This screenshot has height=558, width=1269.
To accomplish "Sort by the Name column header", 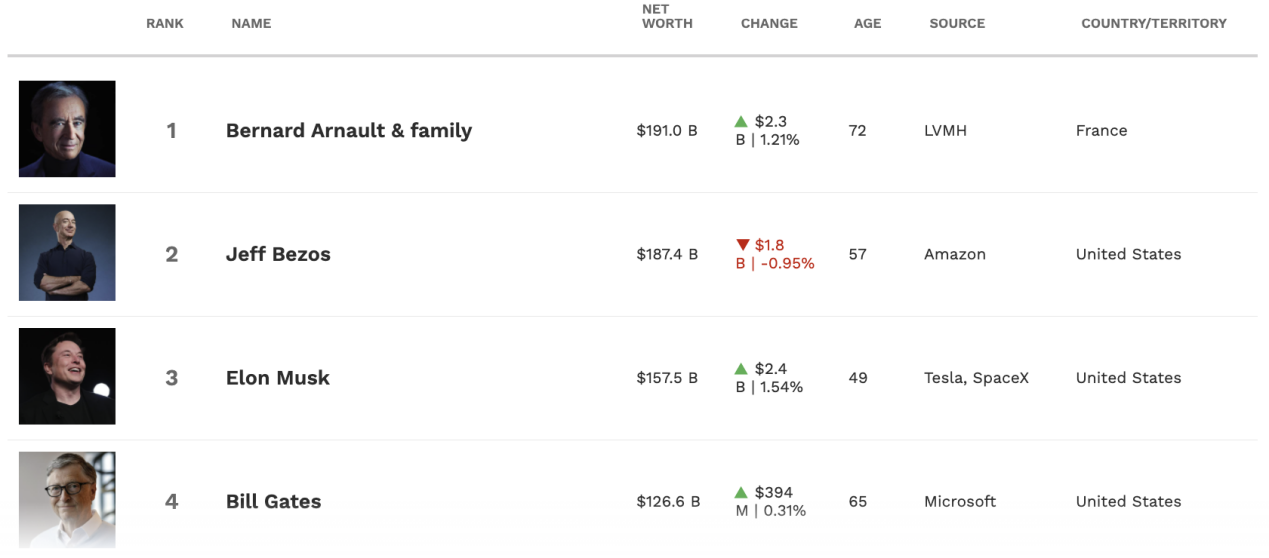I will point(251,23).
